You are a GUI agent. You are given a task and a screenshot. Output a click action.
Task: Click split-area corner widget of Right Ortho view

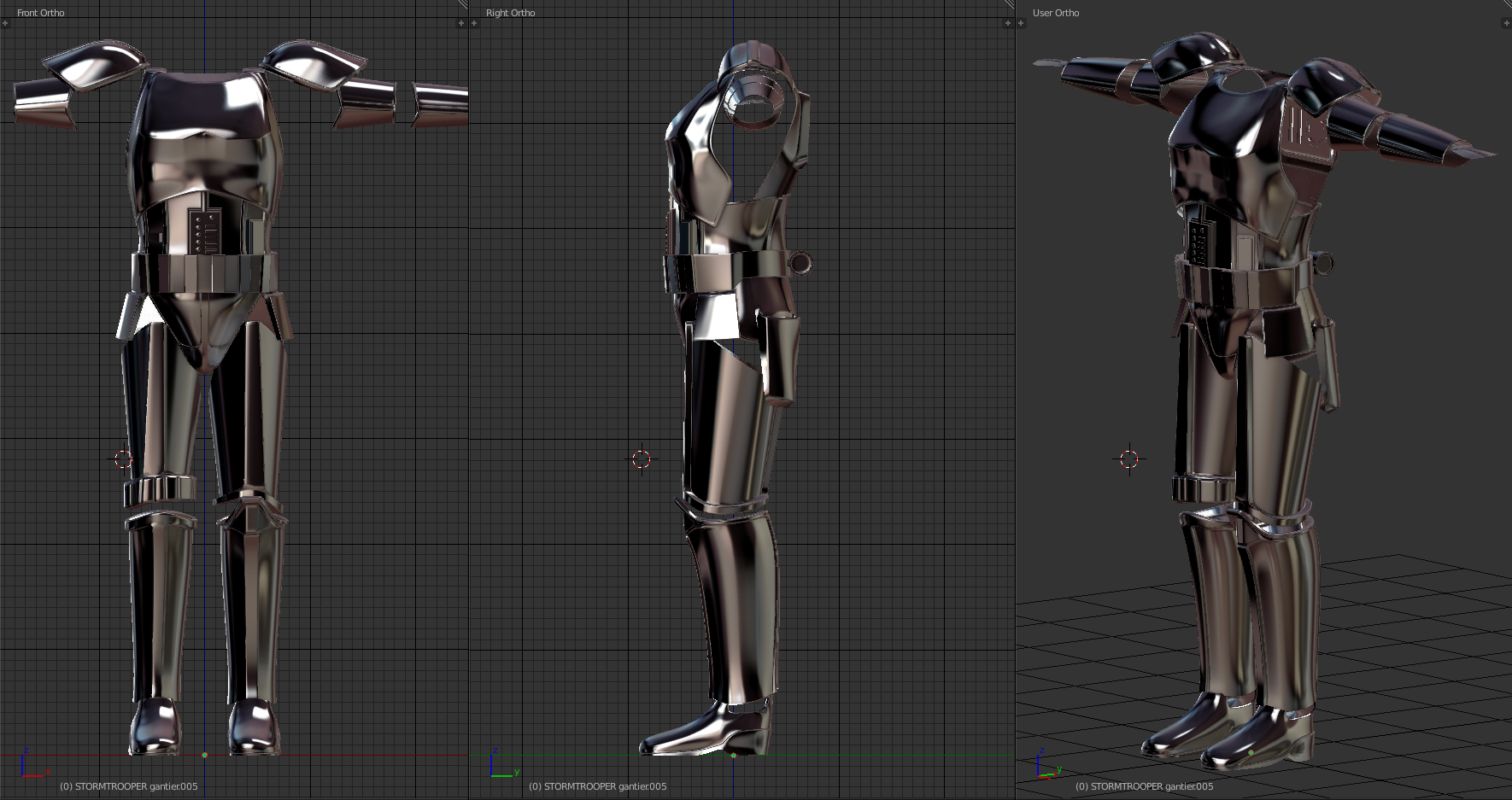coord(1009,5)
